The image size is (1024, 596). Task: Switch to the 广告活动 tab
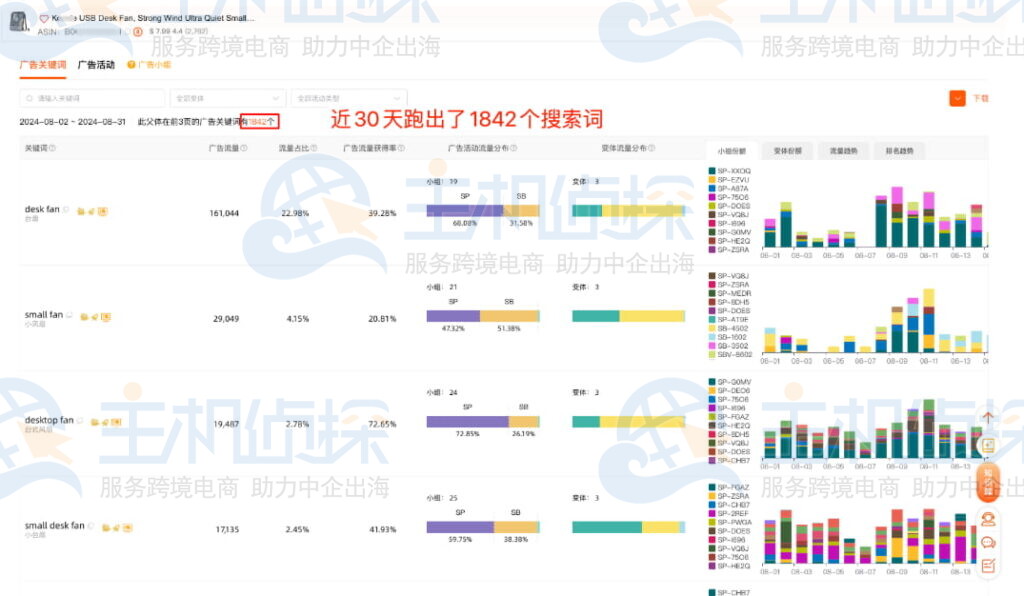[95, 66]
